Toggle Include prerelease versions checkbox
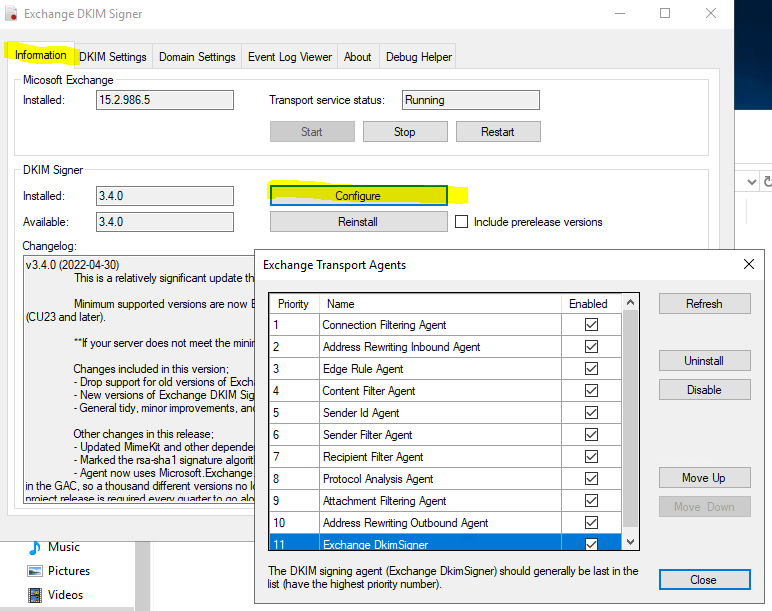Viewport: 772px width, 611px height. coord(461,222)
